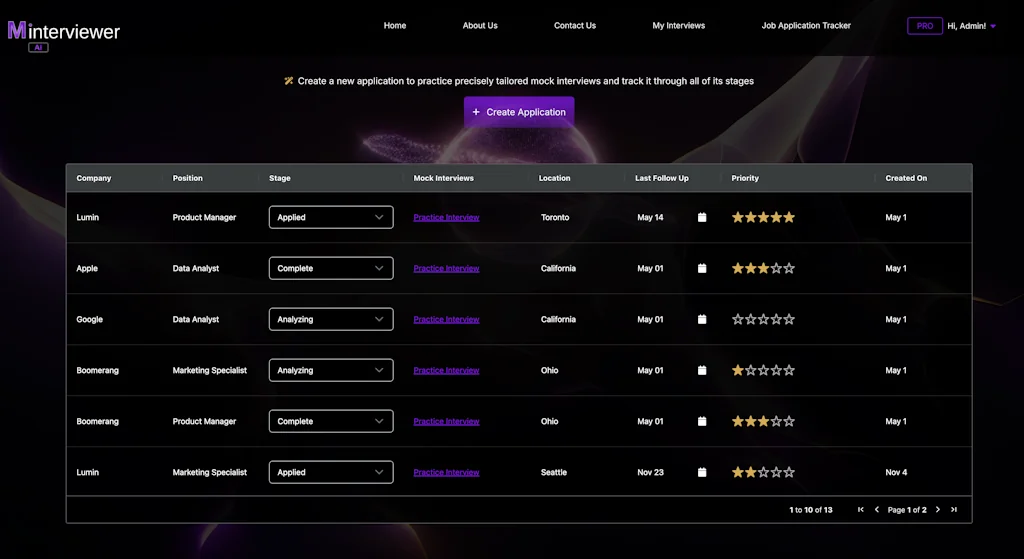Sort by Created On column header
This screenshot has width=1024, height=559.
click(x=906, y=178)
